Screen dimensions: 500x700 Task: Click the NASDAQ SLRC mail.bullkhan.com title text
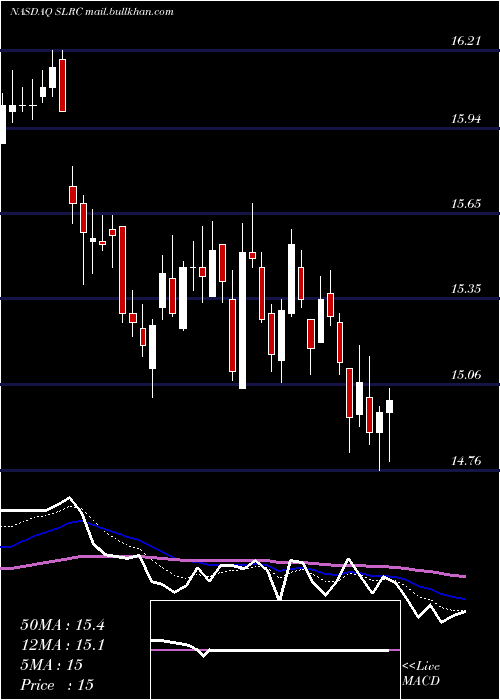92,12
